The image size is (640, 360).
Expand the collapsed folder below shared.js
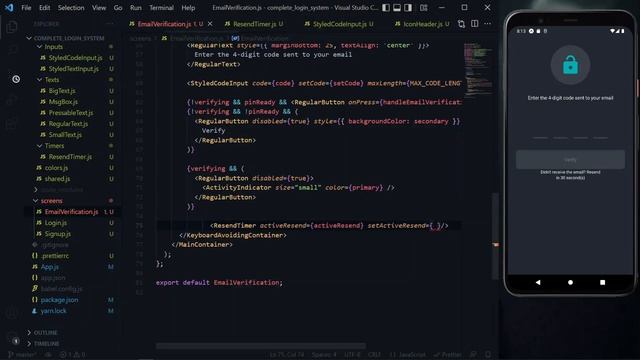click(x=36, y=190)
